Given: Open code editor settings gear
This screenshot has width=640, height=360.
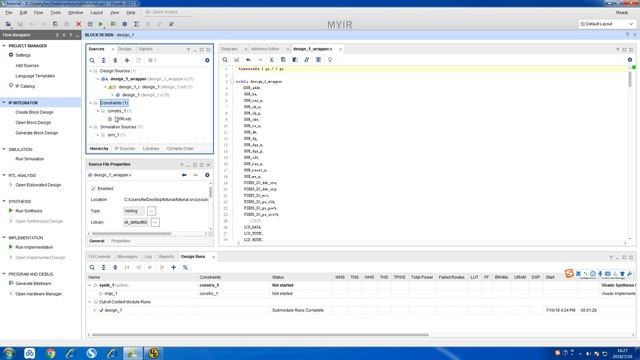Looking at the screenshot, I should [630, 60].
